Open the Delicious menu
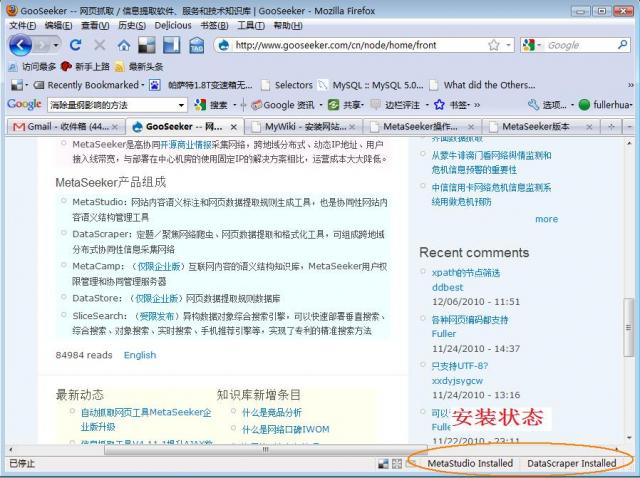The image size is (640, 478). click(x=173, y=26)
